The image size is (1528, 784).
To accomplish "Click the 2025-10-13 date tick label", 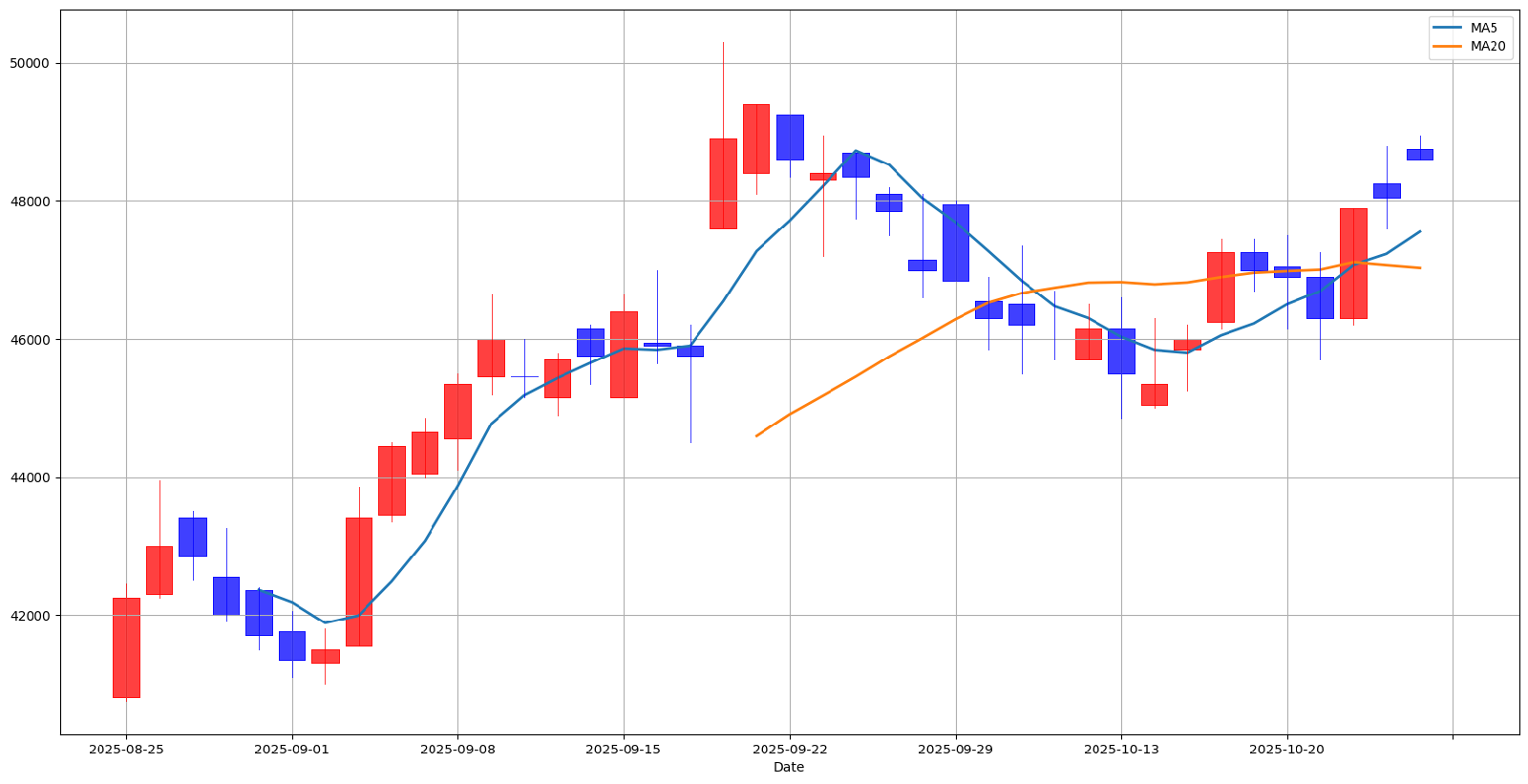I will point(1121,750).
